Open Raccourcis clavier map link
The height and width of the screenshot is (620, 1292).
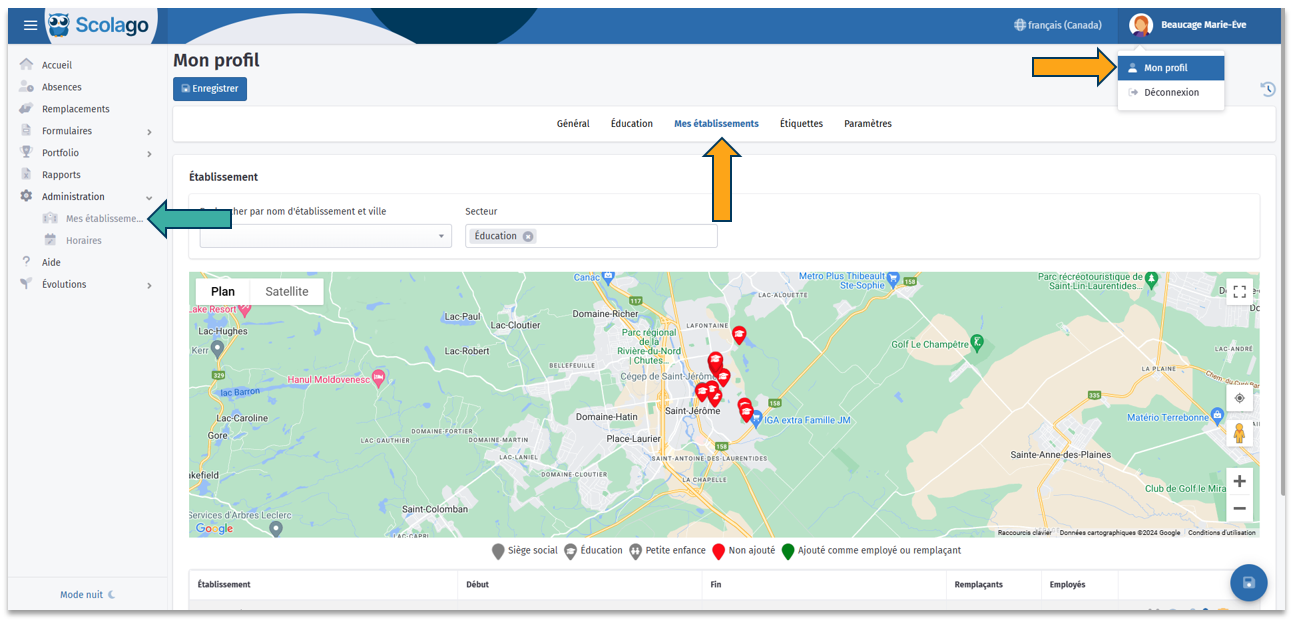(x=1025, y=533)
